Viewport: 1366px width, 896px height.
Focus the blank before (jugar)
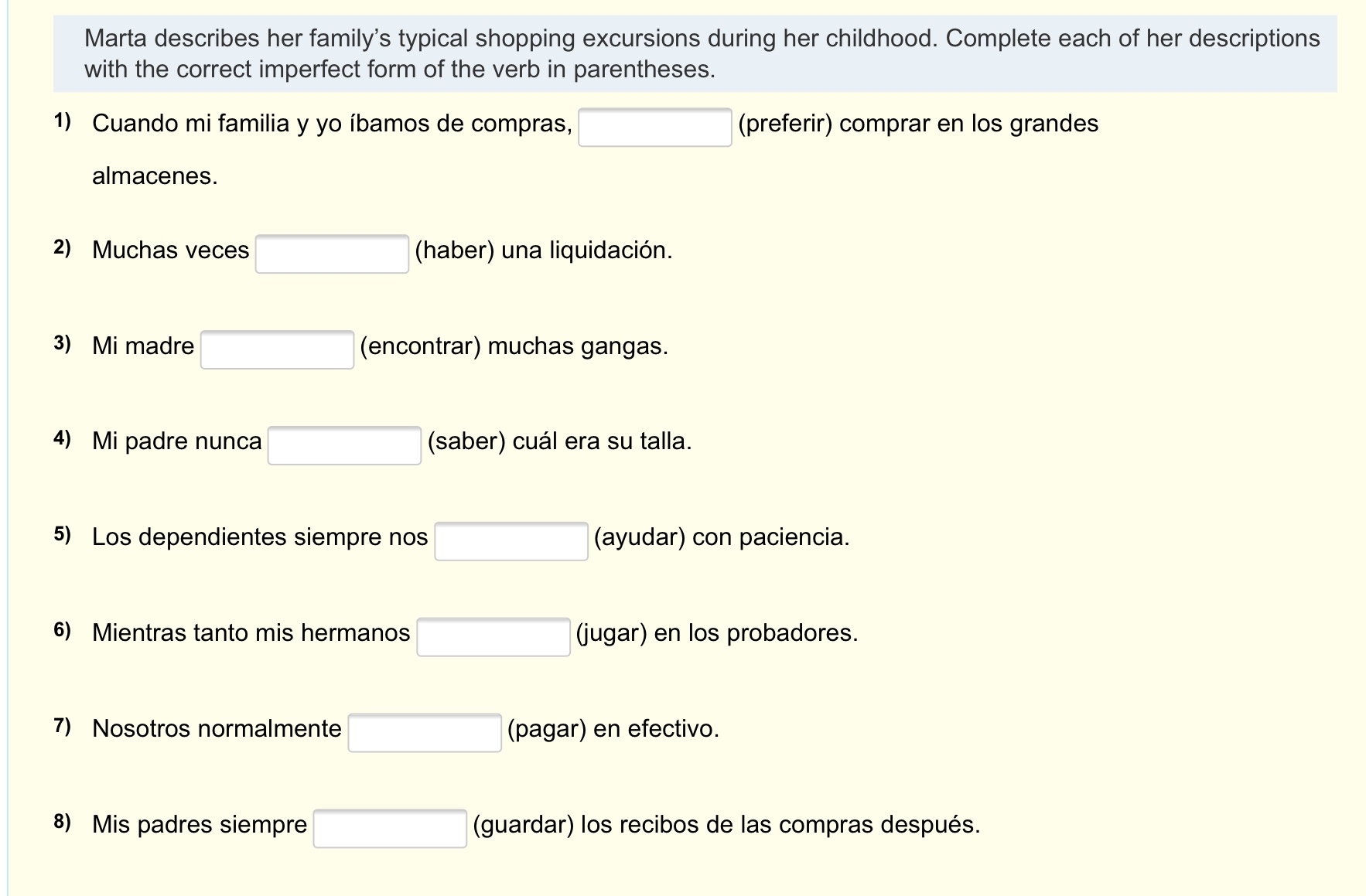[493, 637]
